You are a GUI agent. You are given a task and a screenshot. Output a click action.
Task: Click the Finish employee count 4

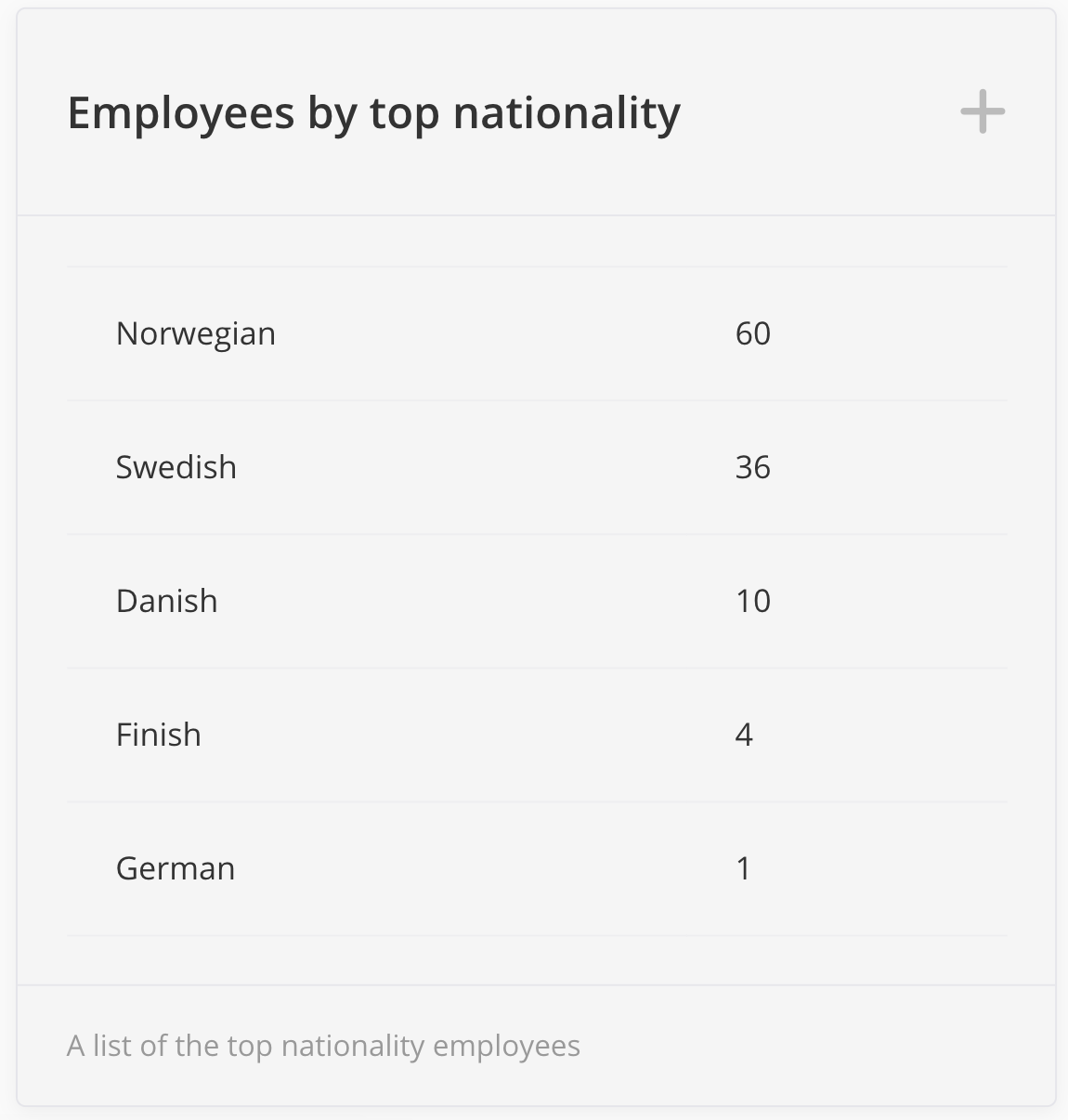[743, 735]
